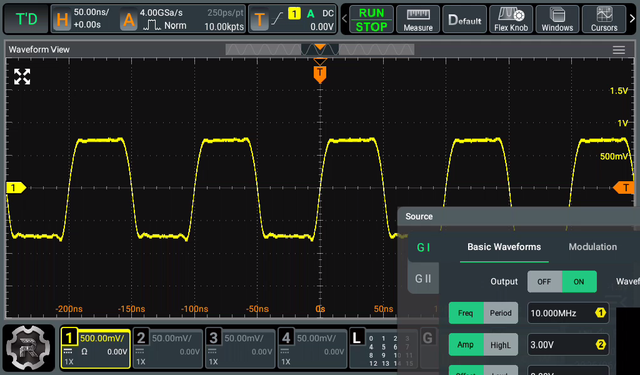This screenshot has height=375, width=640.
Task: Switch to the Modulation tab
Action: 593,247
